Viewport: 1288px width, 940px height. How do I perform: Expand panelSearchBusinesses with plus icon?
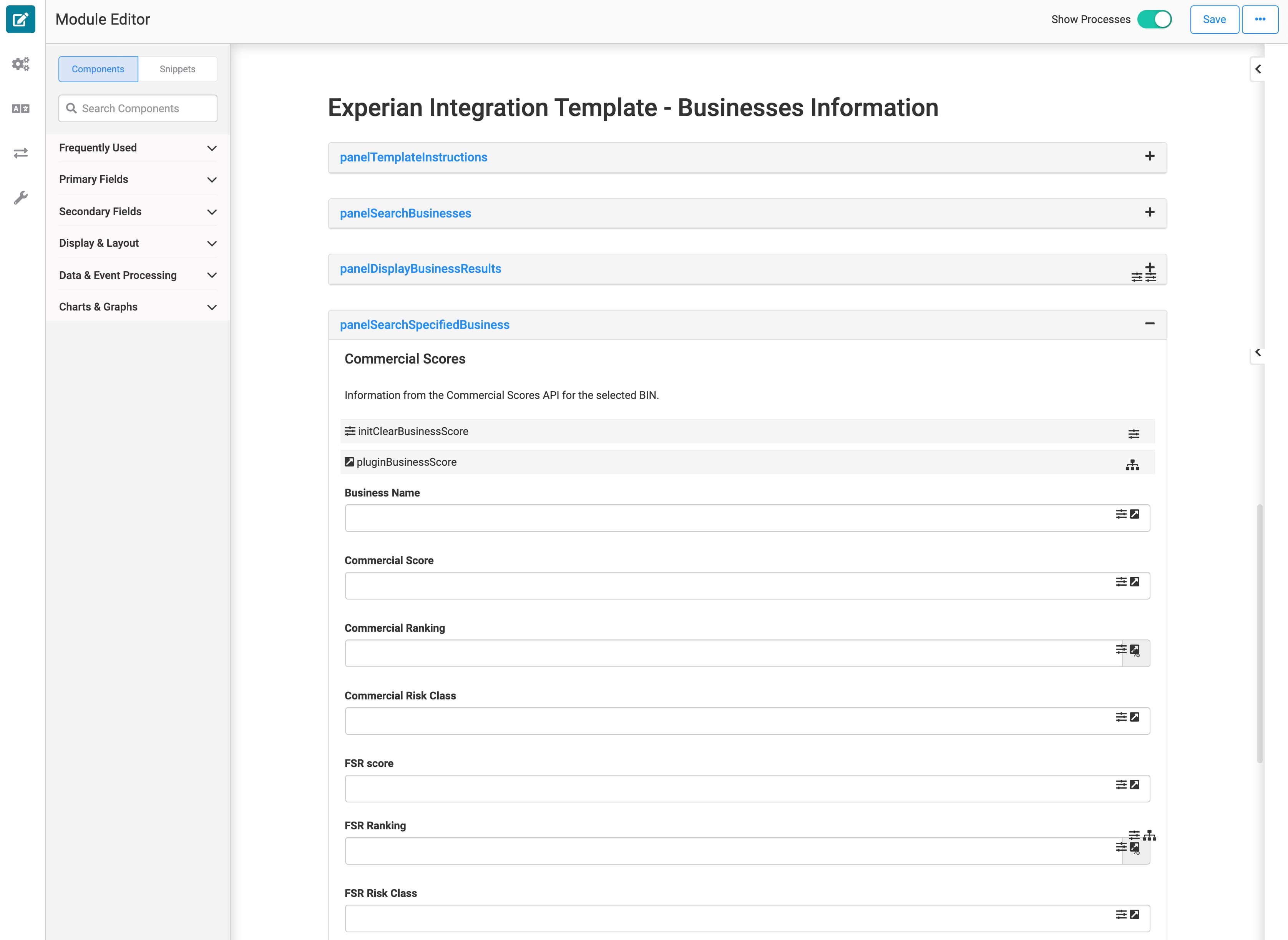(x=1149, y=212)
